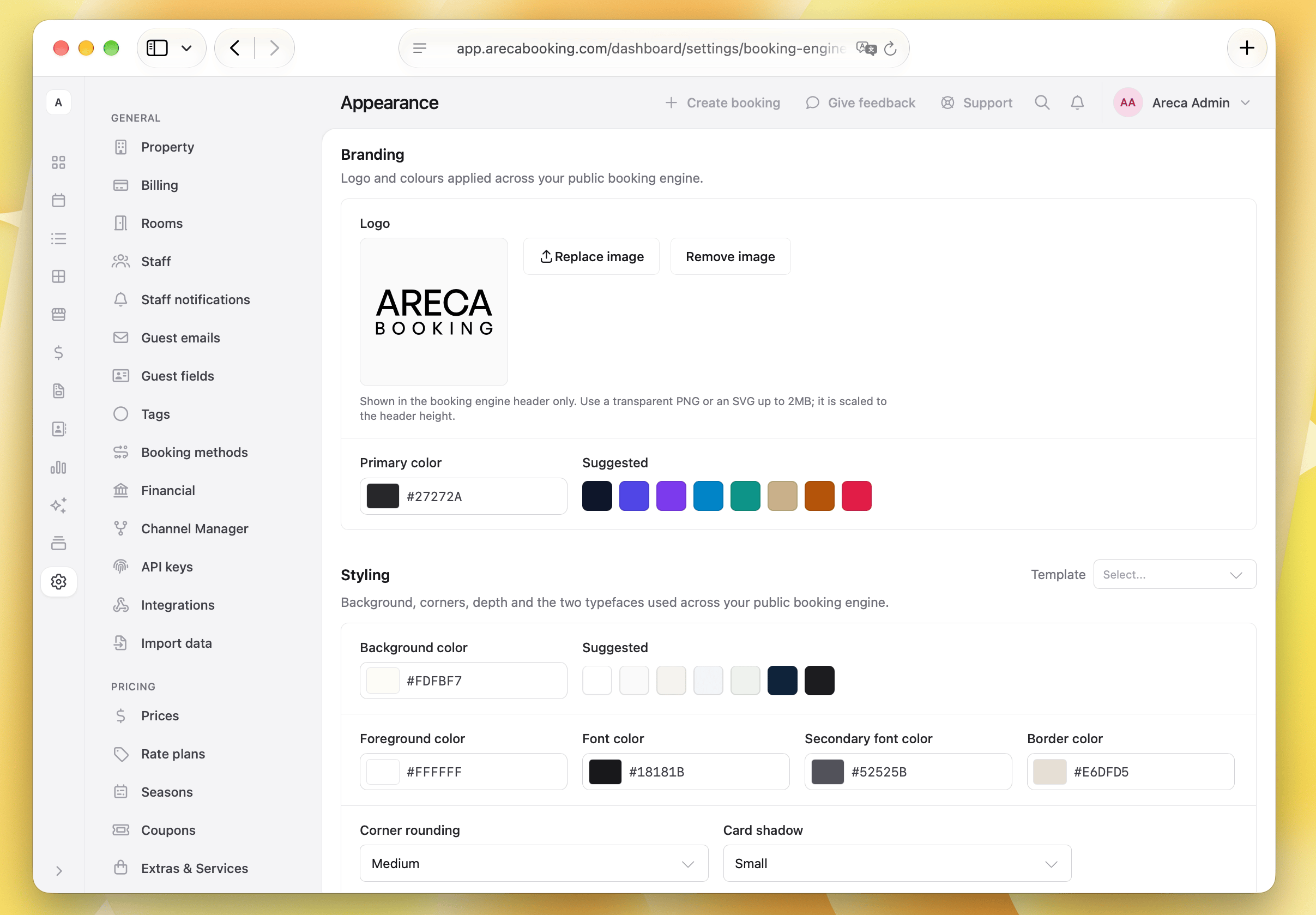1316x915 pixels.
Task: Expand the left rail with bottom chevron
Action: pyautogui.click(x=58, y=870)
